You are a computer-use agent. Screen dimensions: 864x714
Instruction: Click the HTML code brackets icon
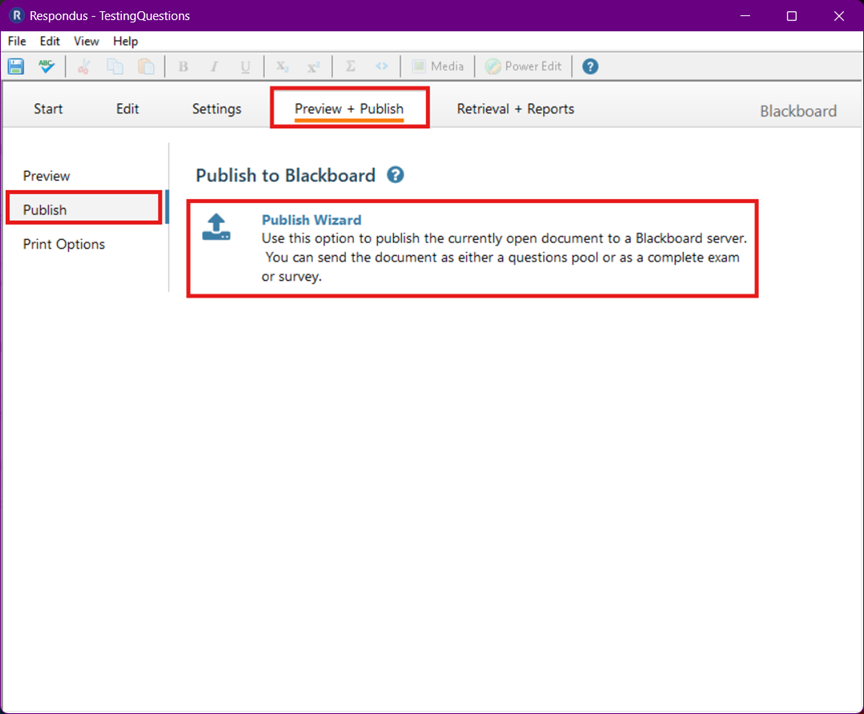pyautogui.click(x=381, y=67)
